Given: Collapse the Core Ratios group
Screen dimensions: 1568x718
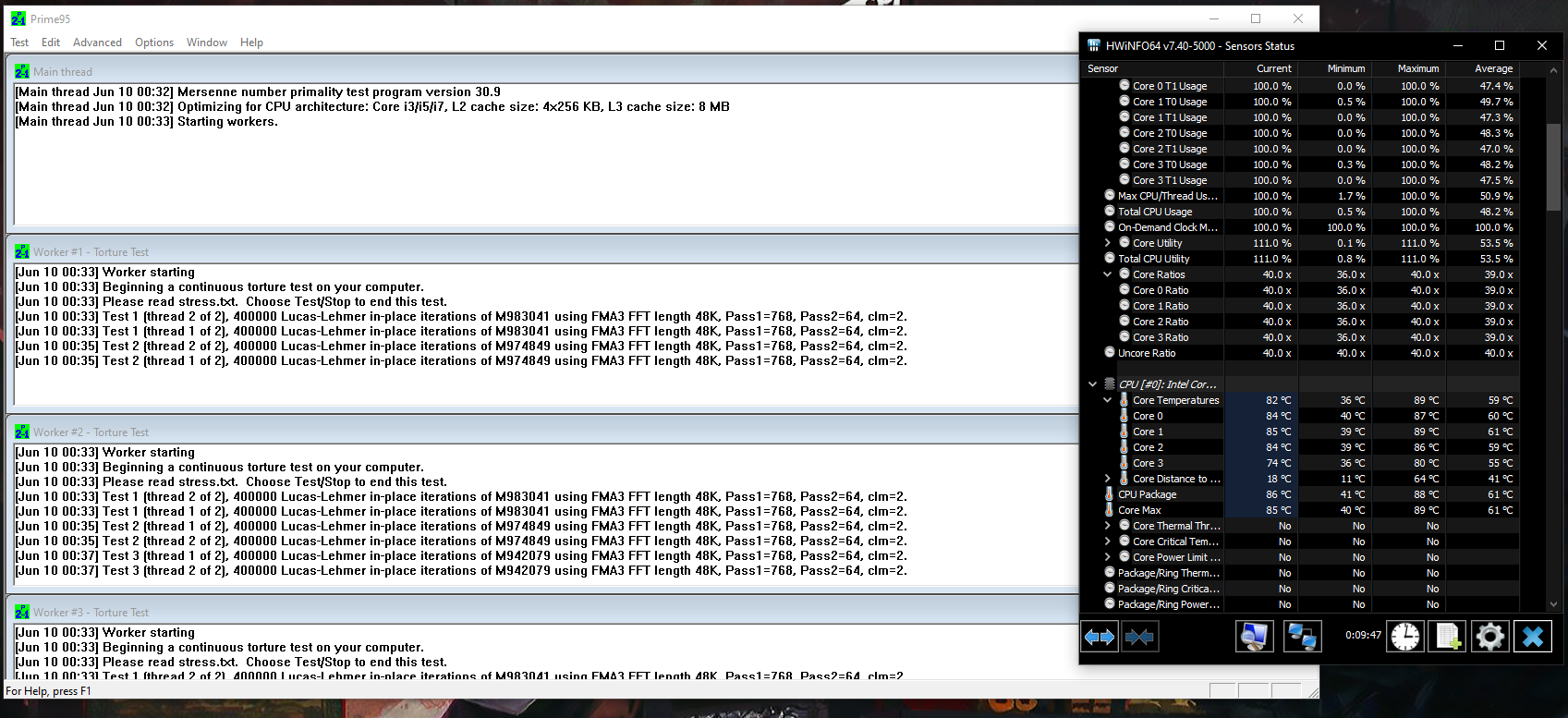Looking at the screenshot, I should point(1108,274).
